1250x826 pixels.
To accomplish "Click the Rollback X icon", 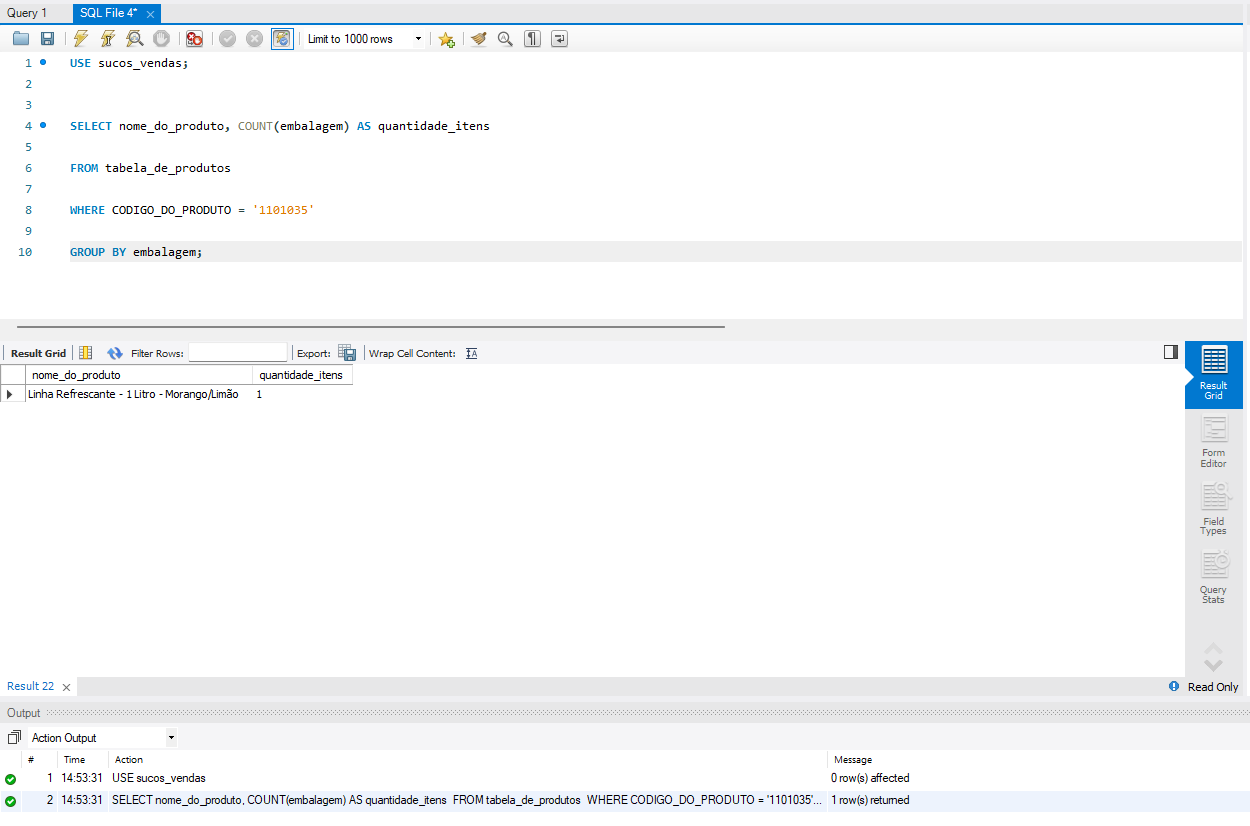I will point(255,39).
